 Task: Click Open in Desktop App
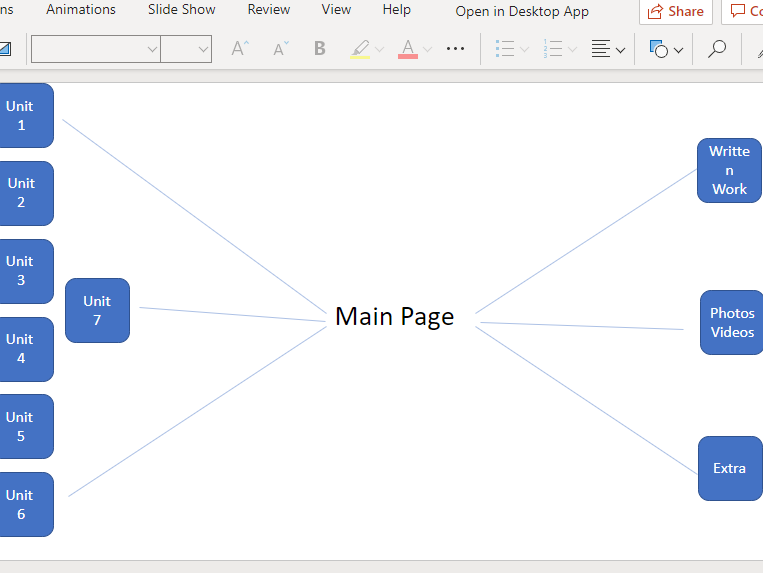(522, 12)
